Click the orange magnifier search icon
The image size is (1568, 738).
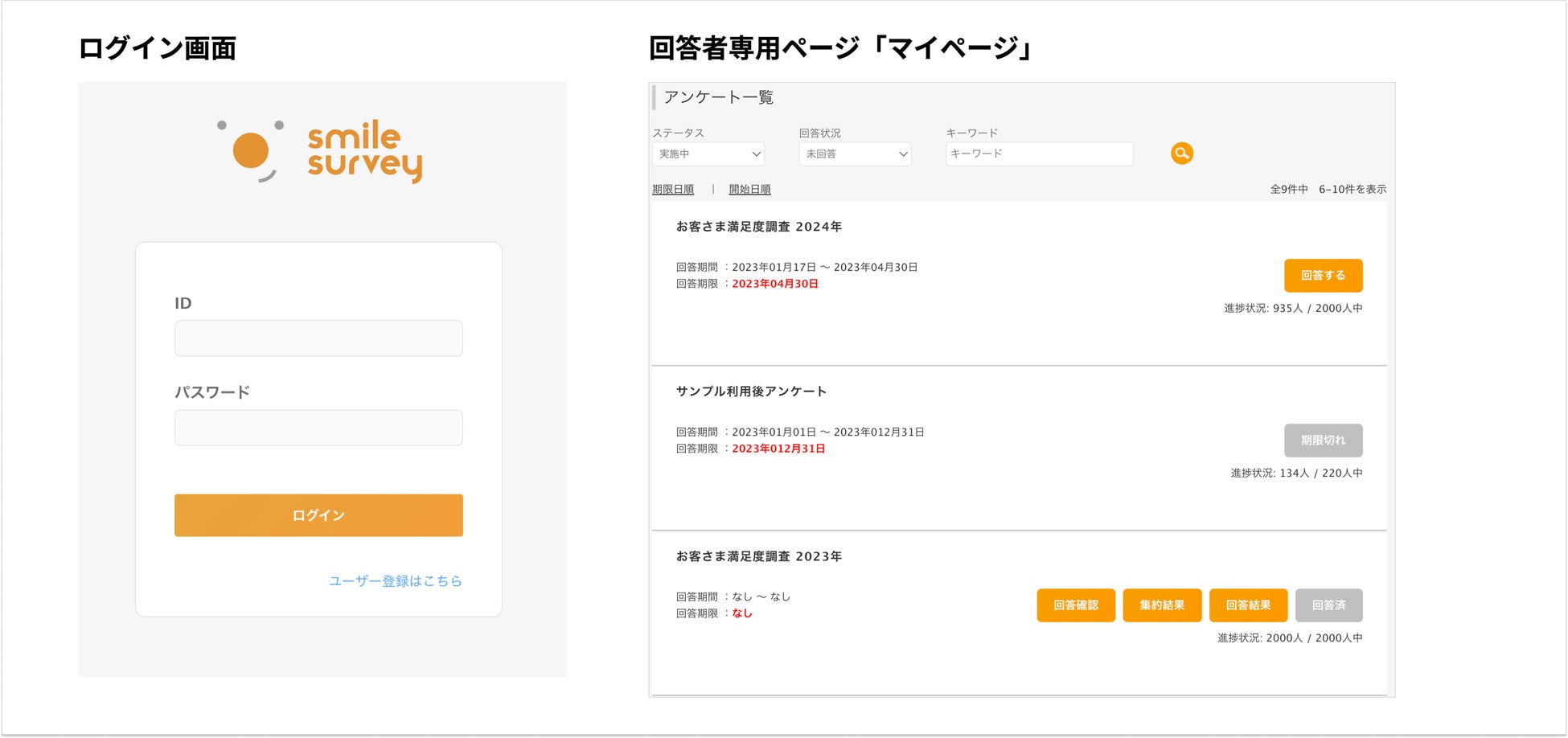(x=1181, y=154)
